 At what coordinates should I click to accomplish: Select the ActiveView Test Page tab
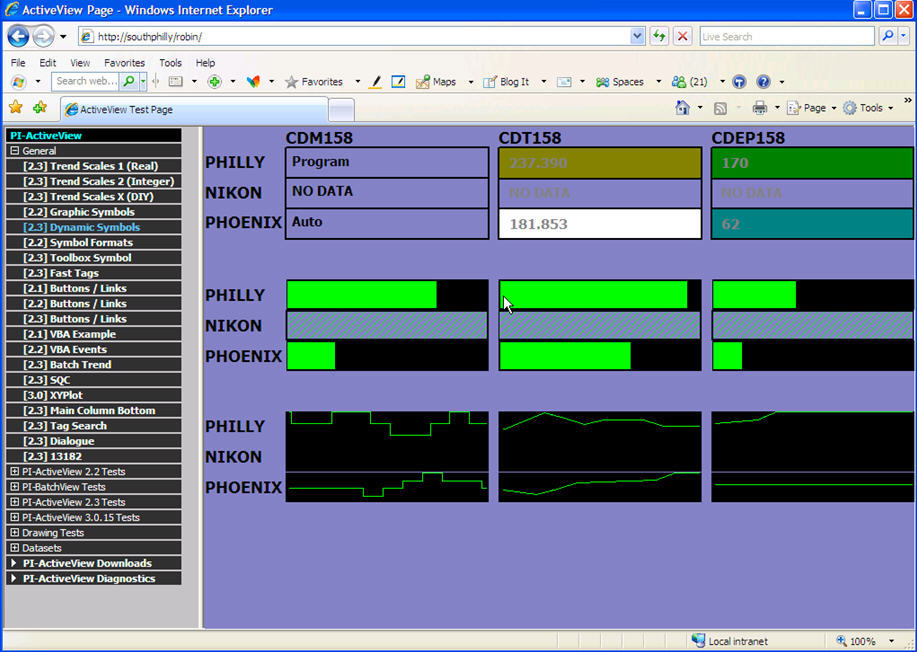pos(194,109)
